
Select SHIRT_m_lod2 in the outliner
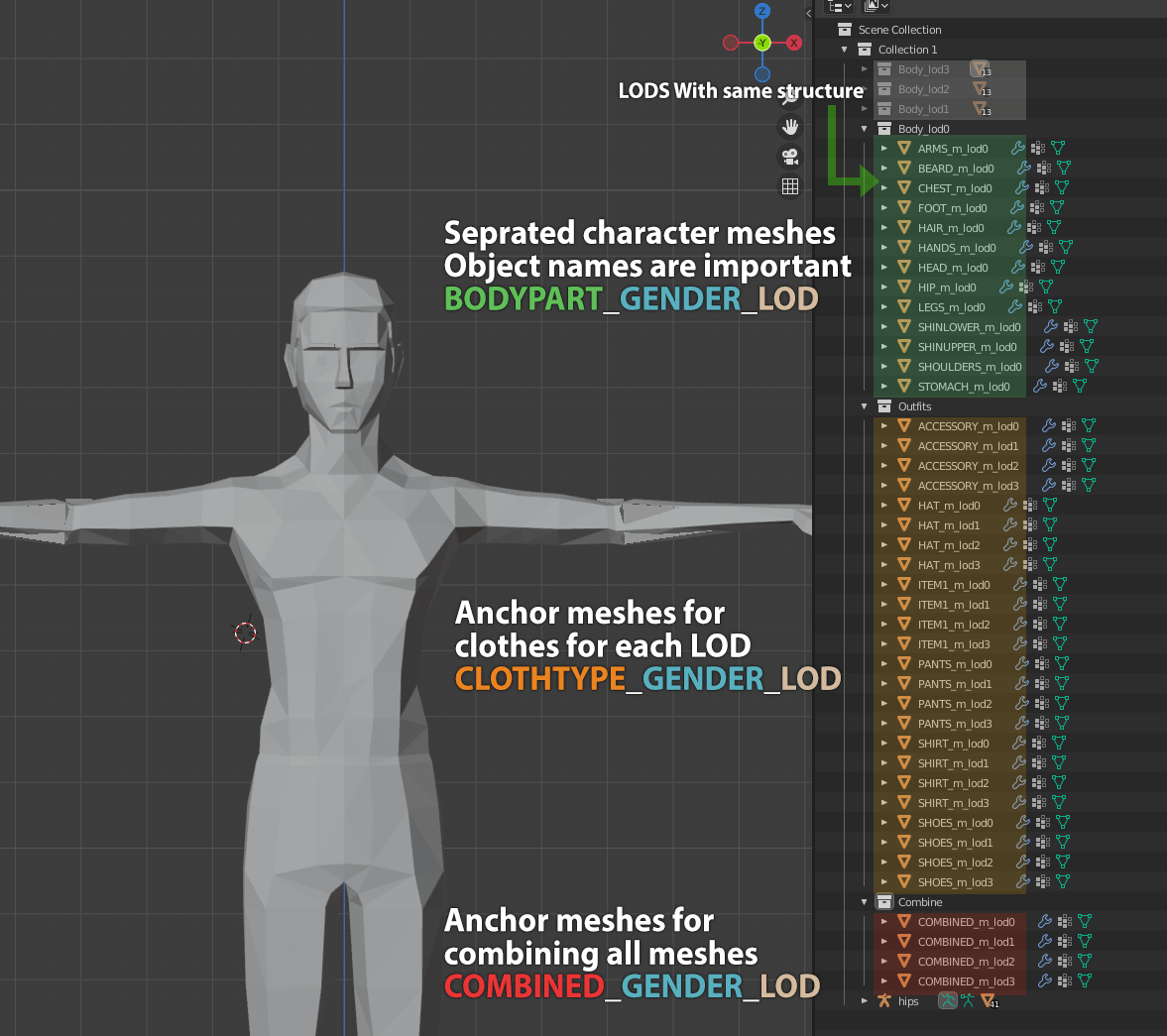coord(953,783)
